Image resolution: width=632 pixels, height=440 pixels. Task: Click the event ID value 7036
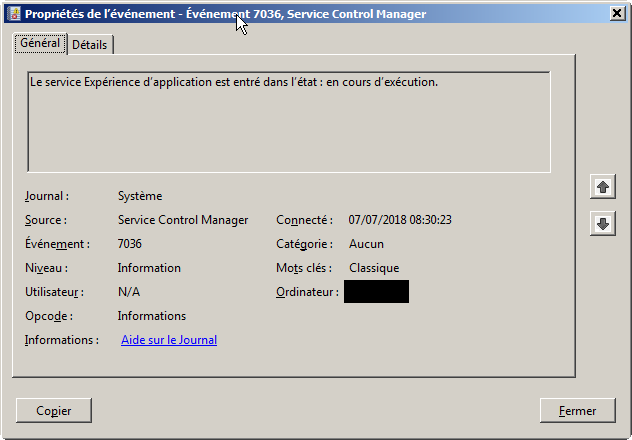(130, 244)
